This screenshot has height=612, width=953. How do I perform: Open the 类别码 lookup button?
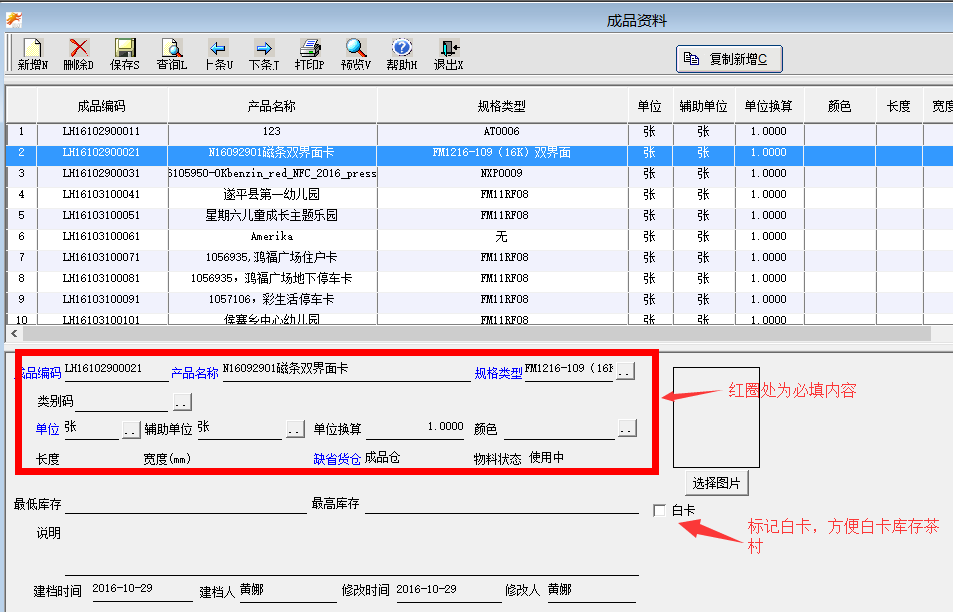(x=182, y=402)
